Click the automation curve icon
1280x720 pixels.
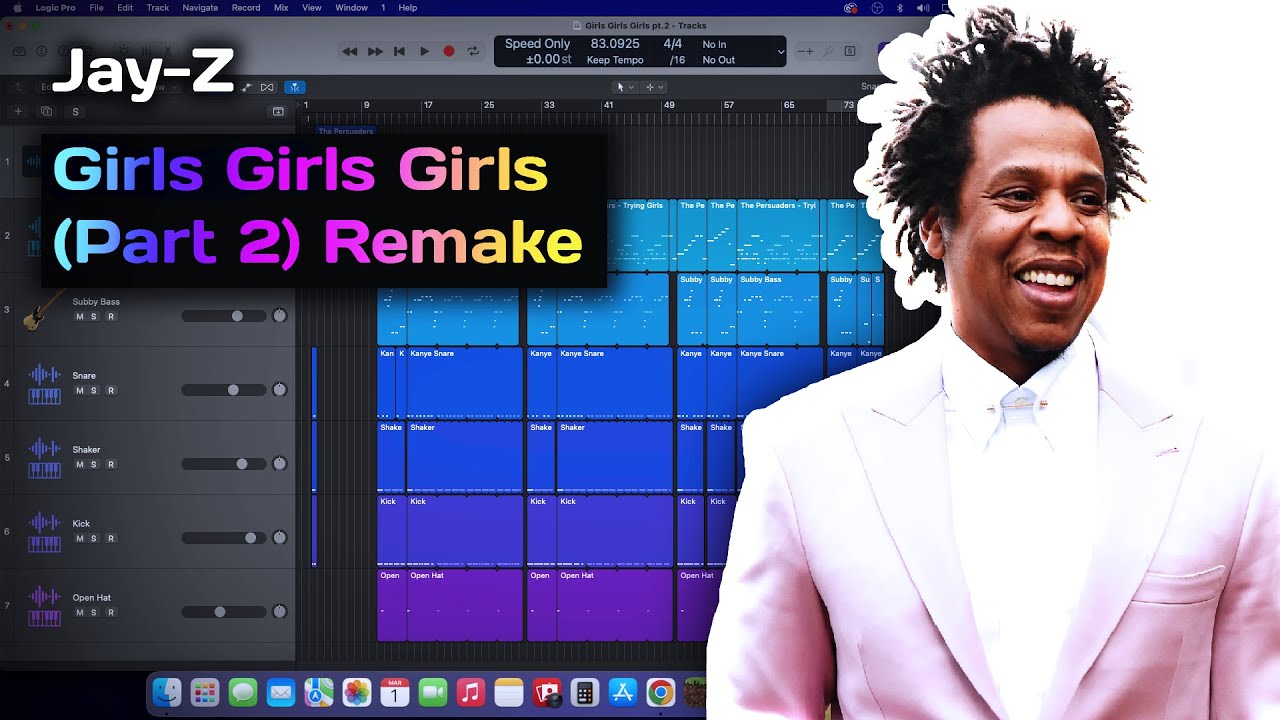tap(247, 87)
